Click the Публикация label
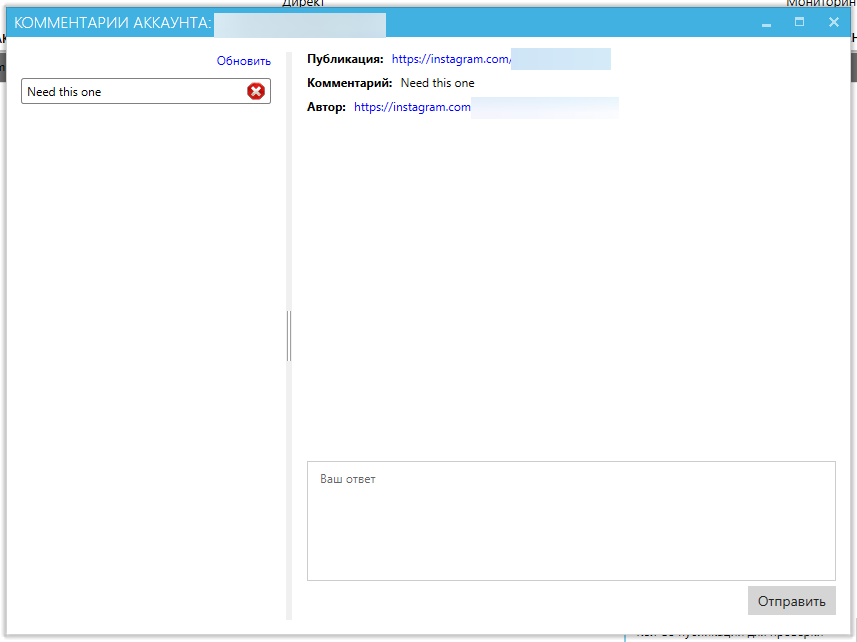 (345, 60)
